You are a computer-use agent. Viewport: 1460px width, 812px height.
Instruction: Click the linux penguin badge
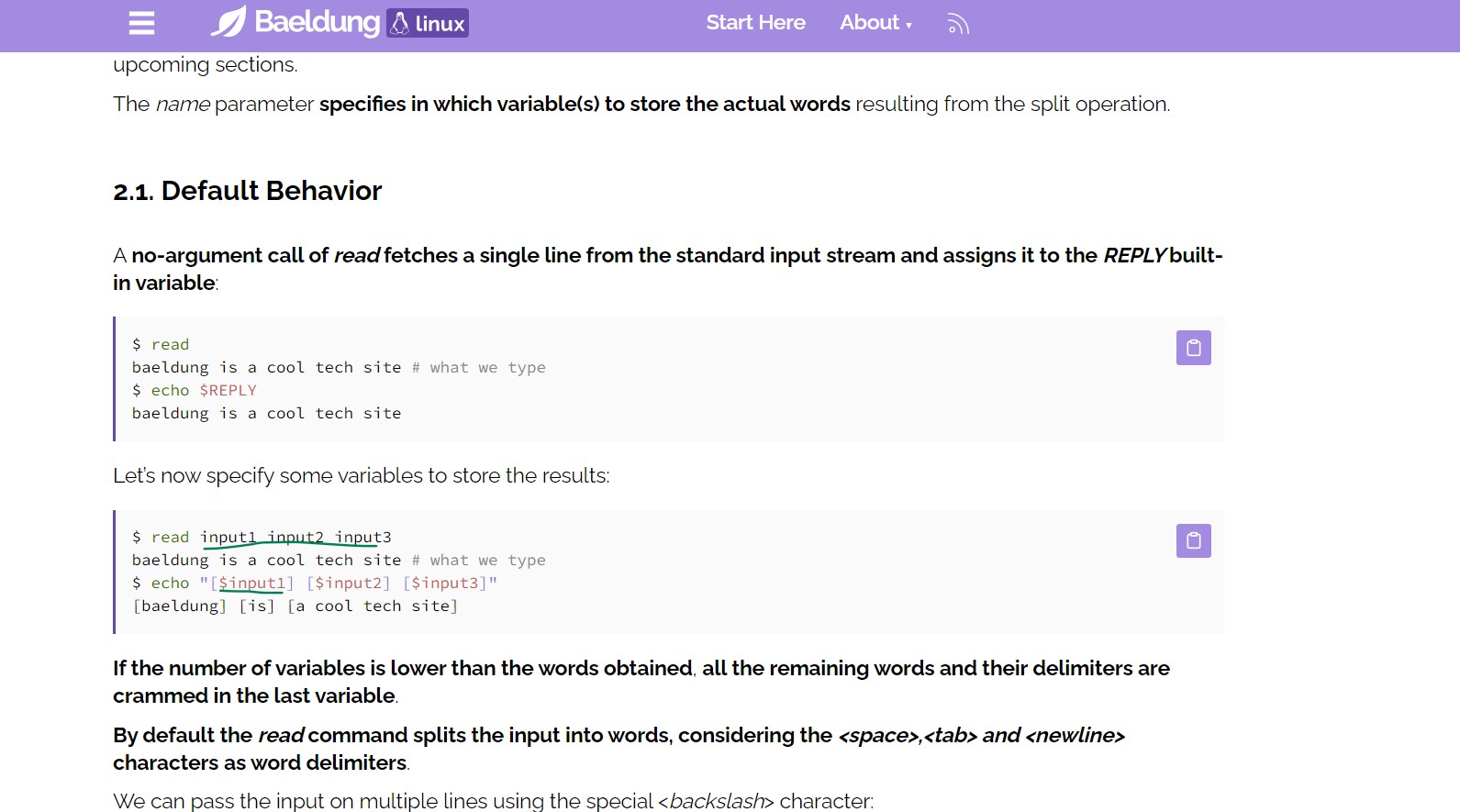click(428, 23)
